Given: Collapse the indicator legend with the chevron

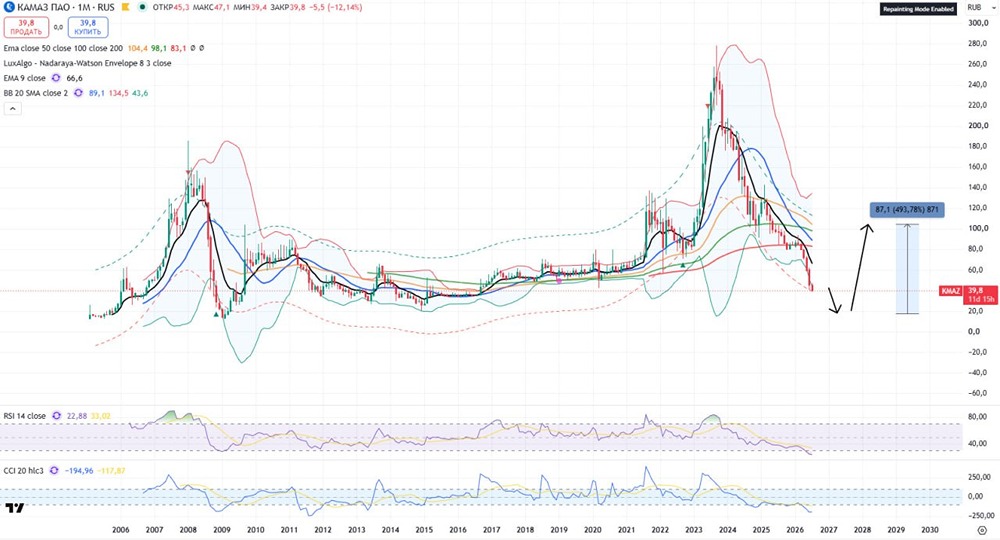Looking at the screenshot, I should tap(13, 108).
